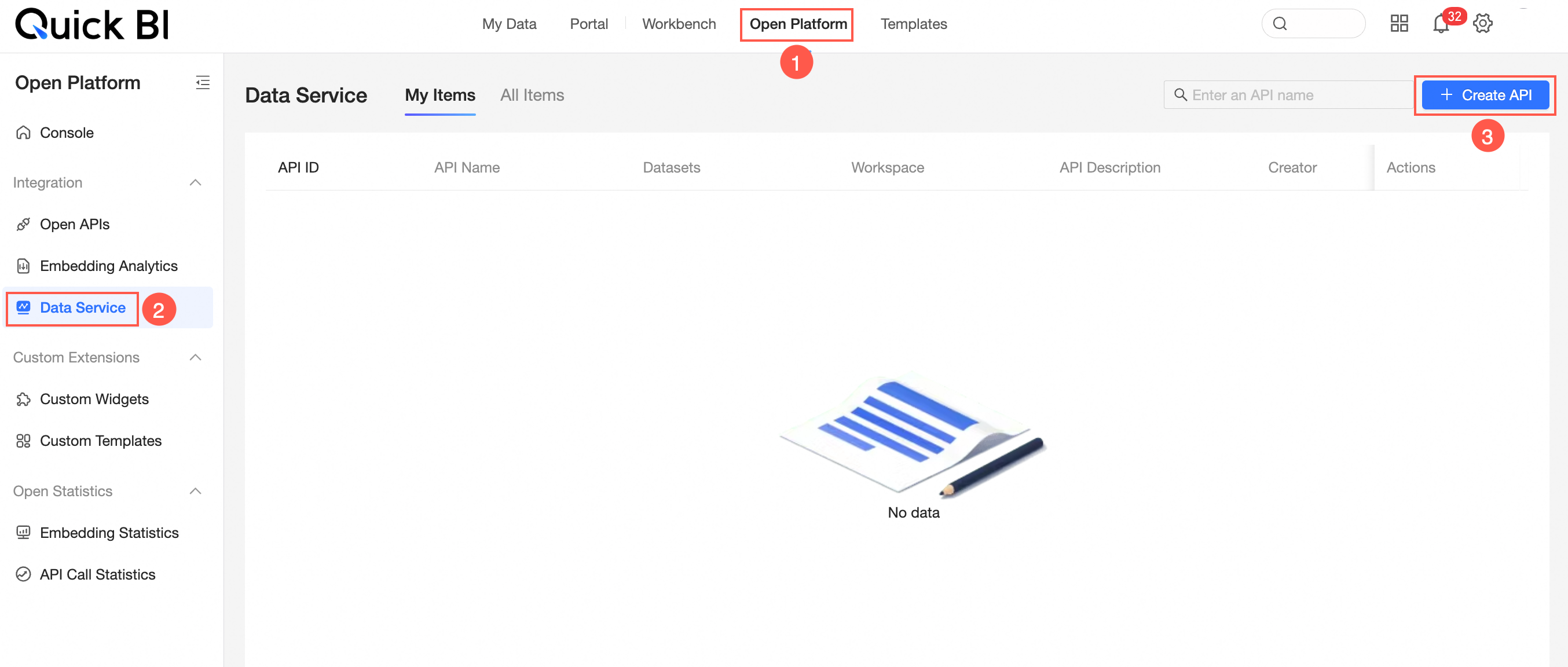Click the Create API button
Viewport: 1568px width, 667px height.
pyautogui.click(x=1485, y=95)
